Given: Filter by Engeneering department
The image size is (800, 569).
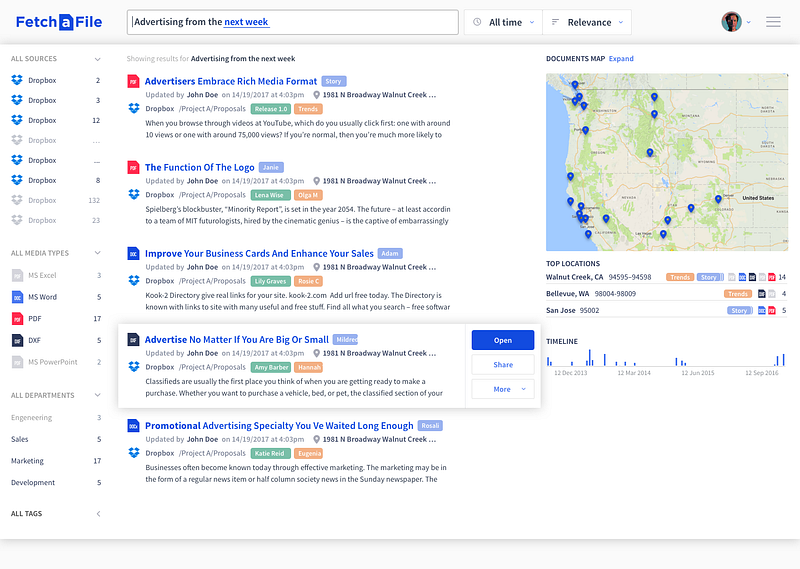Looking at the screenshot, I should (x=56, y=417).
